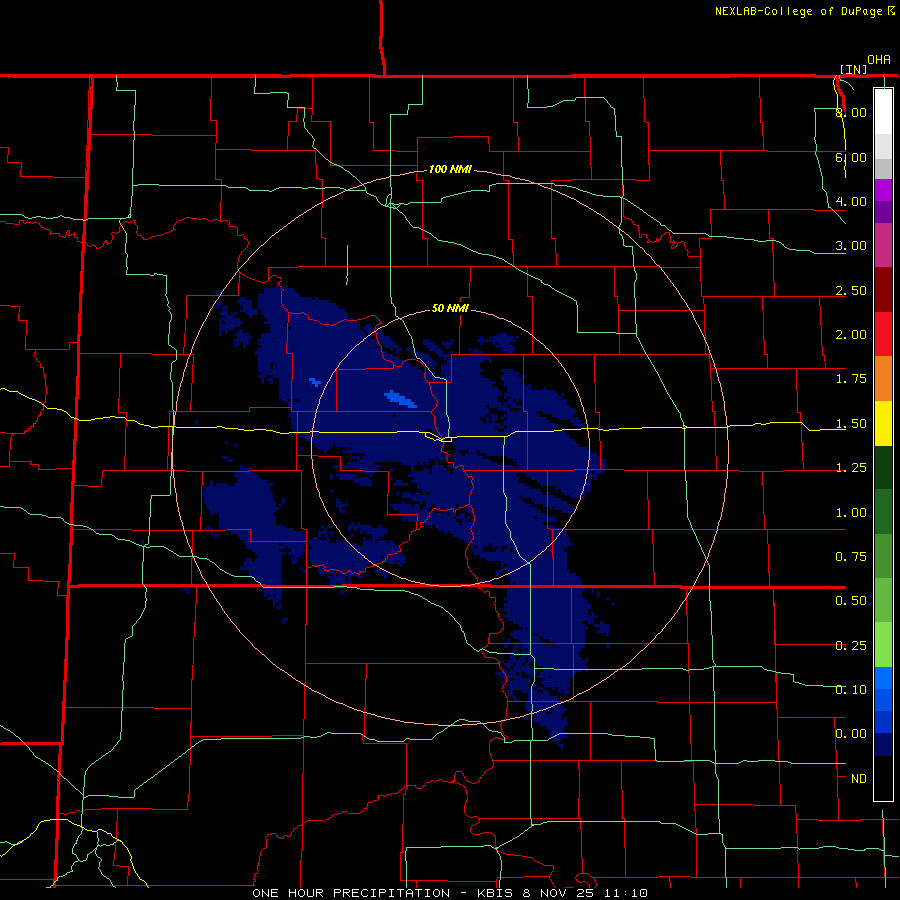Click the dark red legend swatch
This screenshot has width=900, height=900.
coord(883,290)
